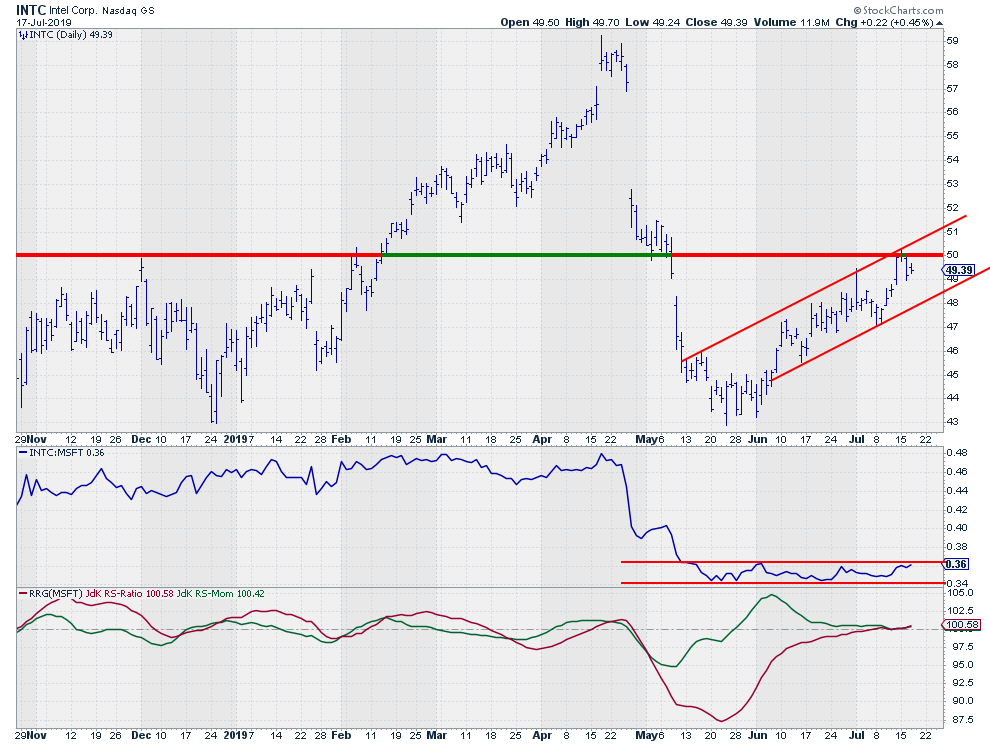Click 'Feb' on the price panel's date axis
The image size is (990, 744).
pyautogui.click(x=341, y=439)
